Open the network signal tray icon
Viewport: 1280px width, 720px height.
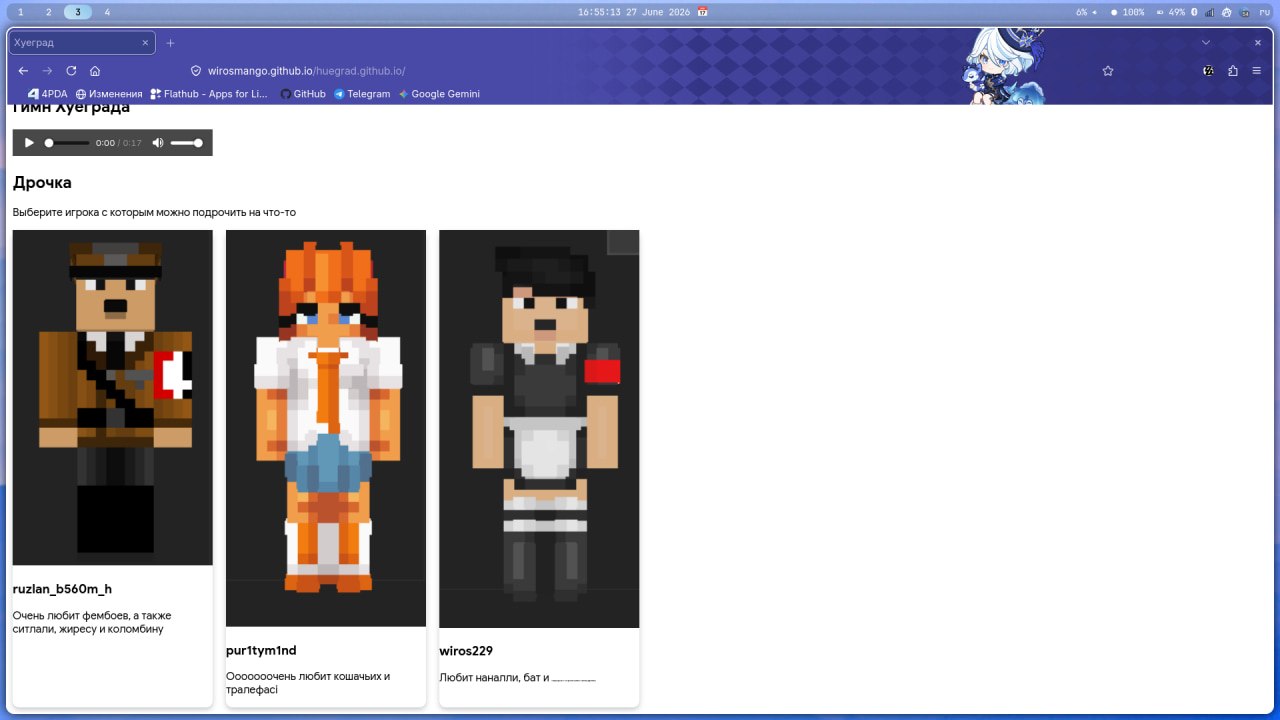(x=1210, y=12)
